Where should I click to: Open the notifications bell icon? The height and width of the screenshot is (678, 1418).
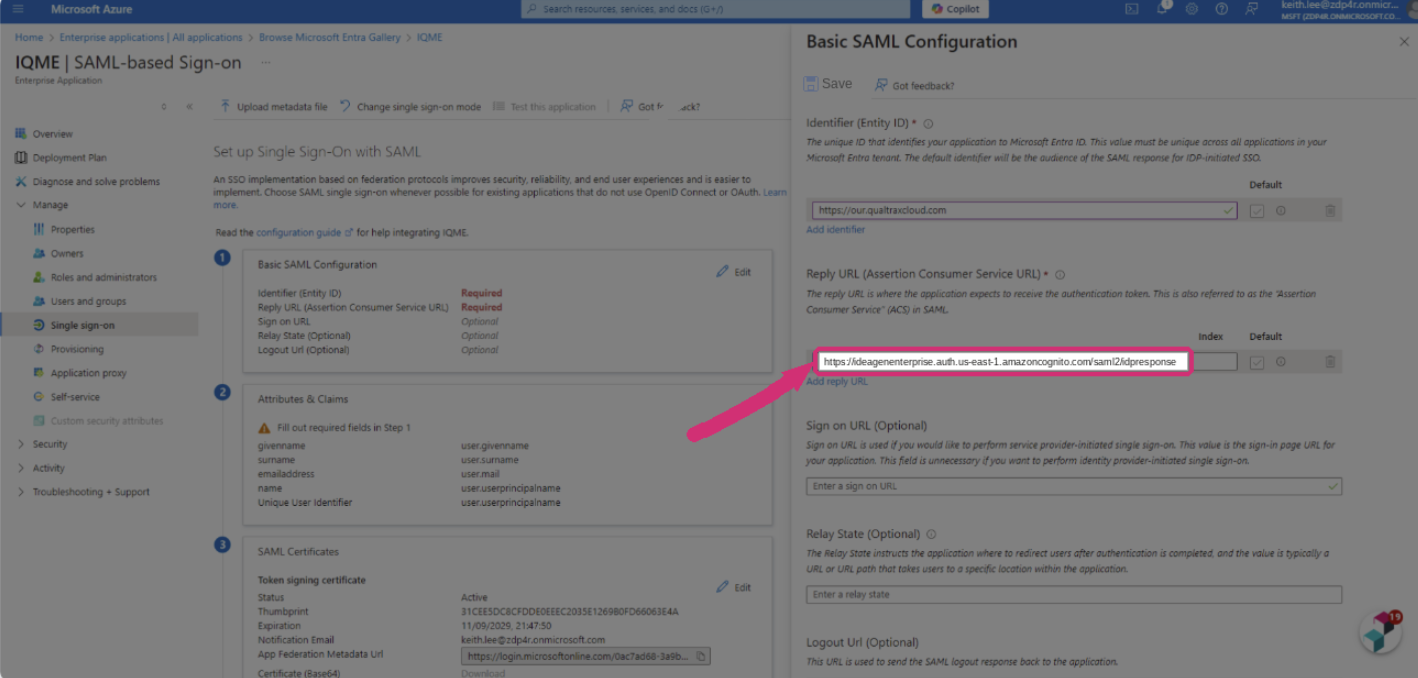pos(1163,8)
